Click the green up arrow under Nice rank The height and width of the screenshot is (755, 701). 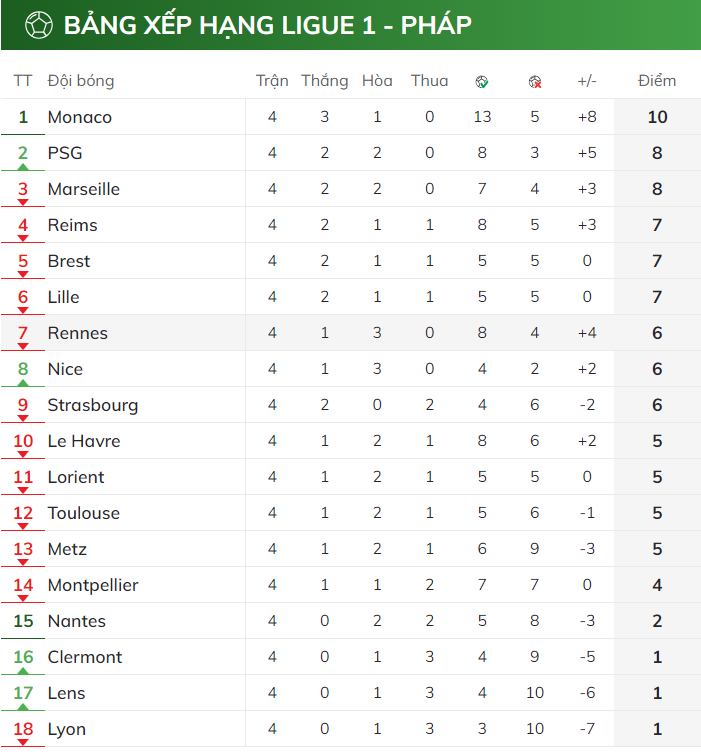tap(23, 383)
